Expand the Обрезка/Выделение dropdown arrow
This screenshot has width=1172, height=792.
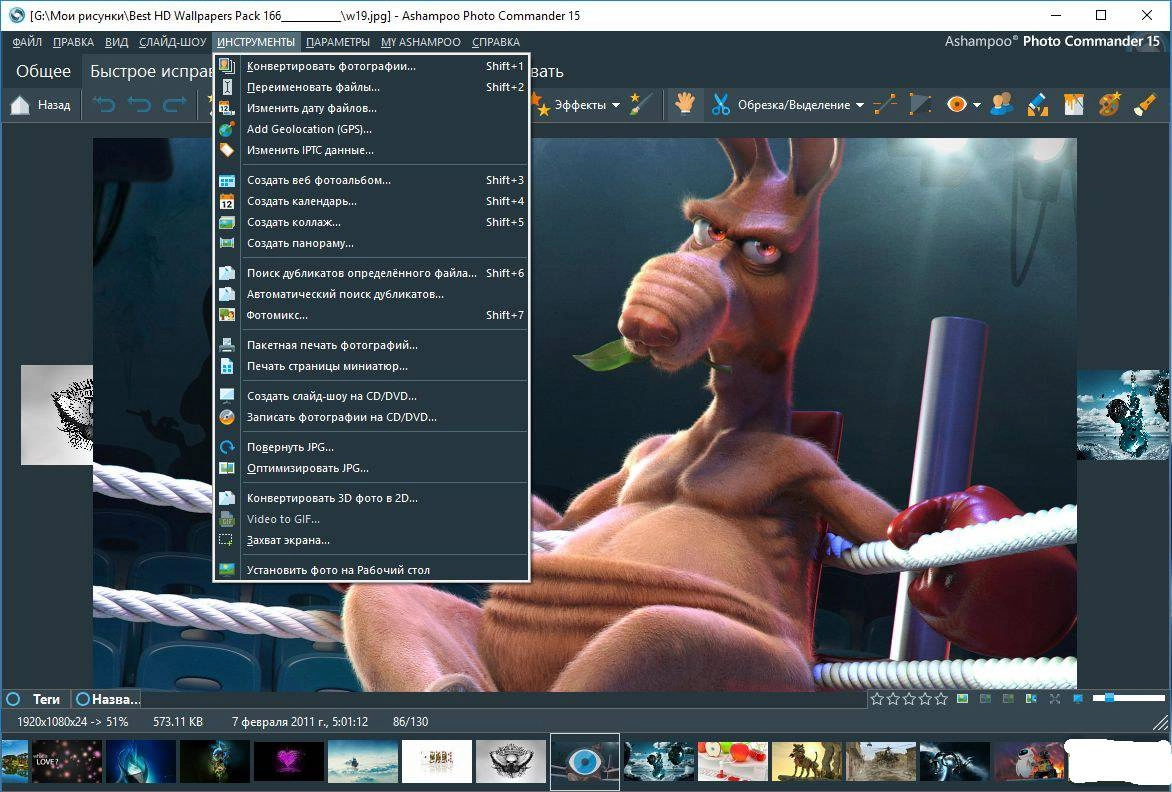coord(860,105)
